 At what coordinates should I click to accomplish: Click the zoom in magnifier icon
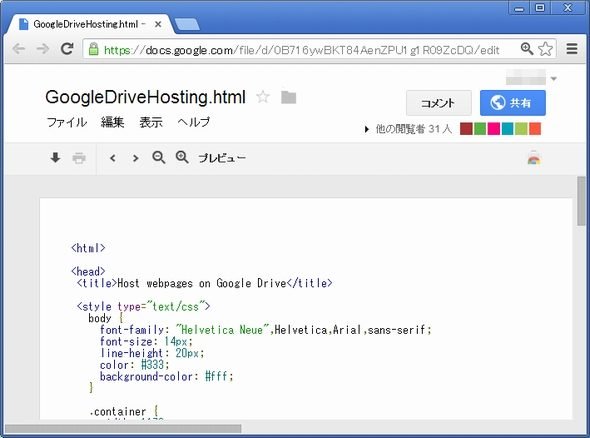(182, 157)
